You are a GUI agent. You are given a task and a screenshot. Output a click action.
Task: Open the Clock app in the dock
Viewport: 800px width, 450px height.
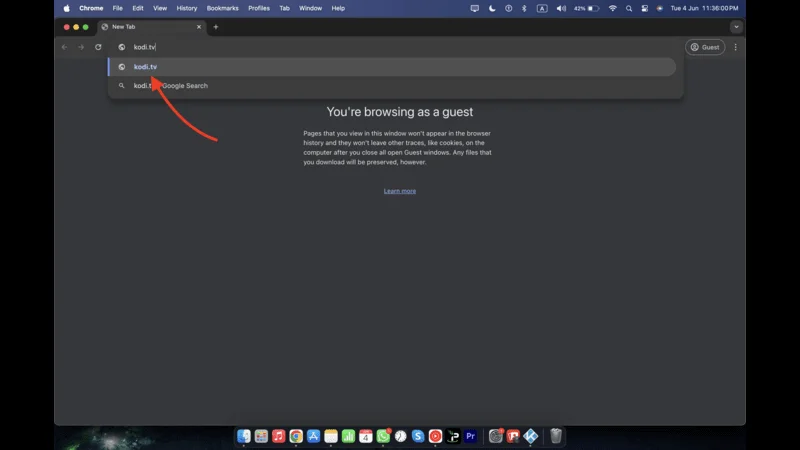(401, 436)
